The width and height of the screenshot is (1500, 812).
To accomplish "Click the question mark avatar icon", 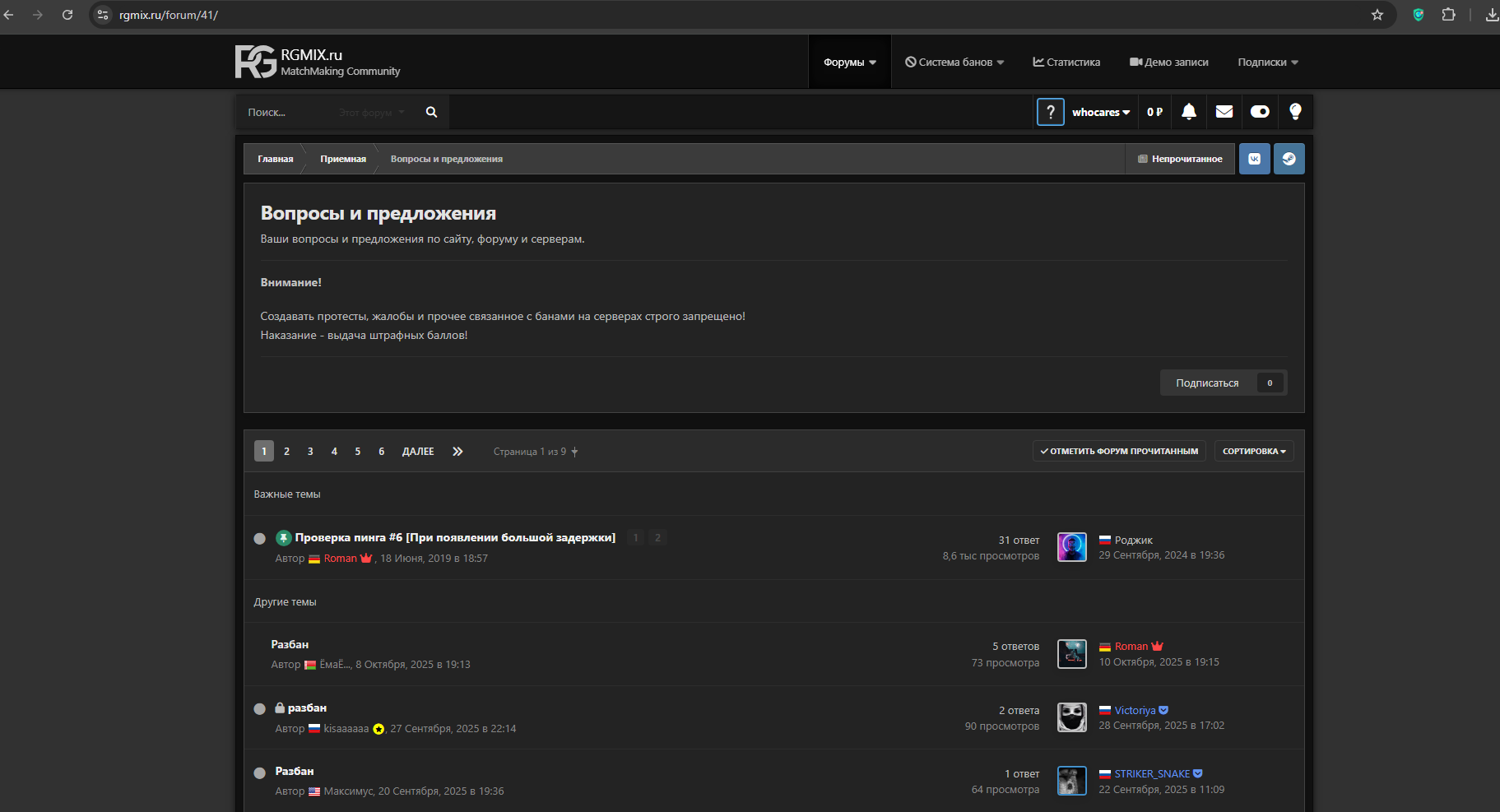I will click(1050, 112).
